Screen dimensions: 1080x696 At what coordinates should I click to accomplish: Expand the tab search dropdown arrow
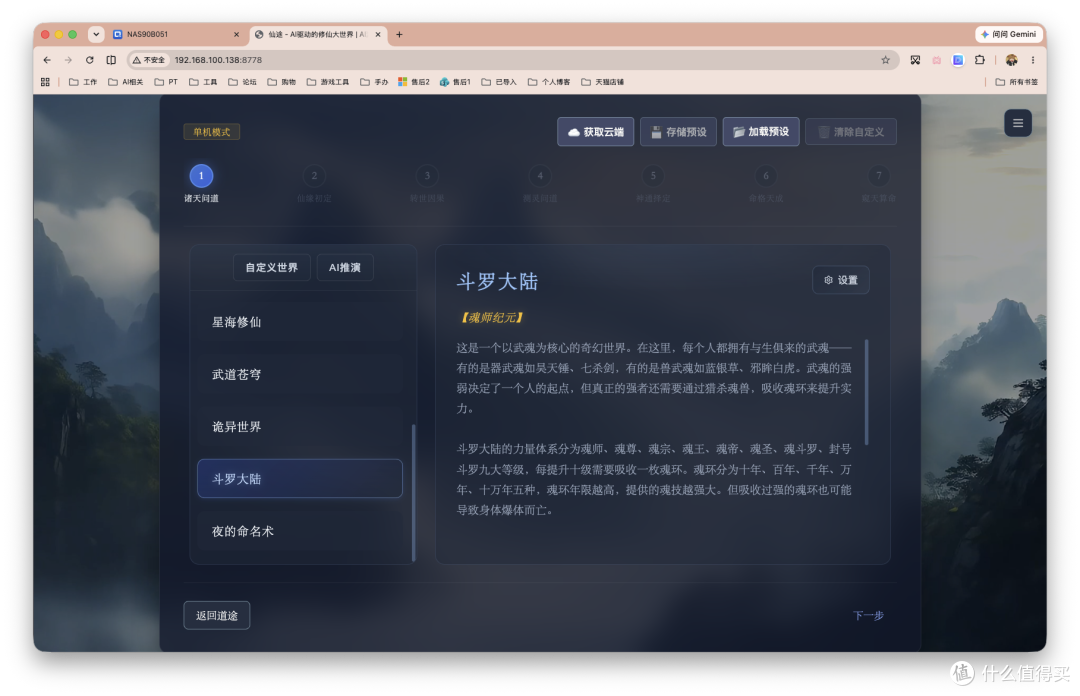pos(96,34)
